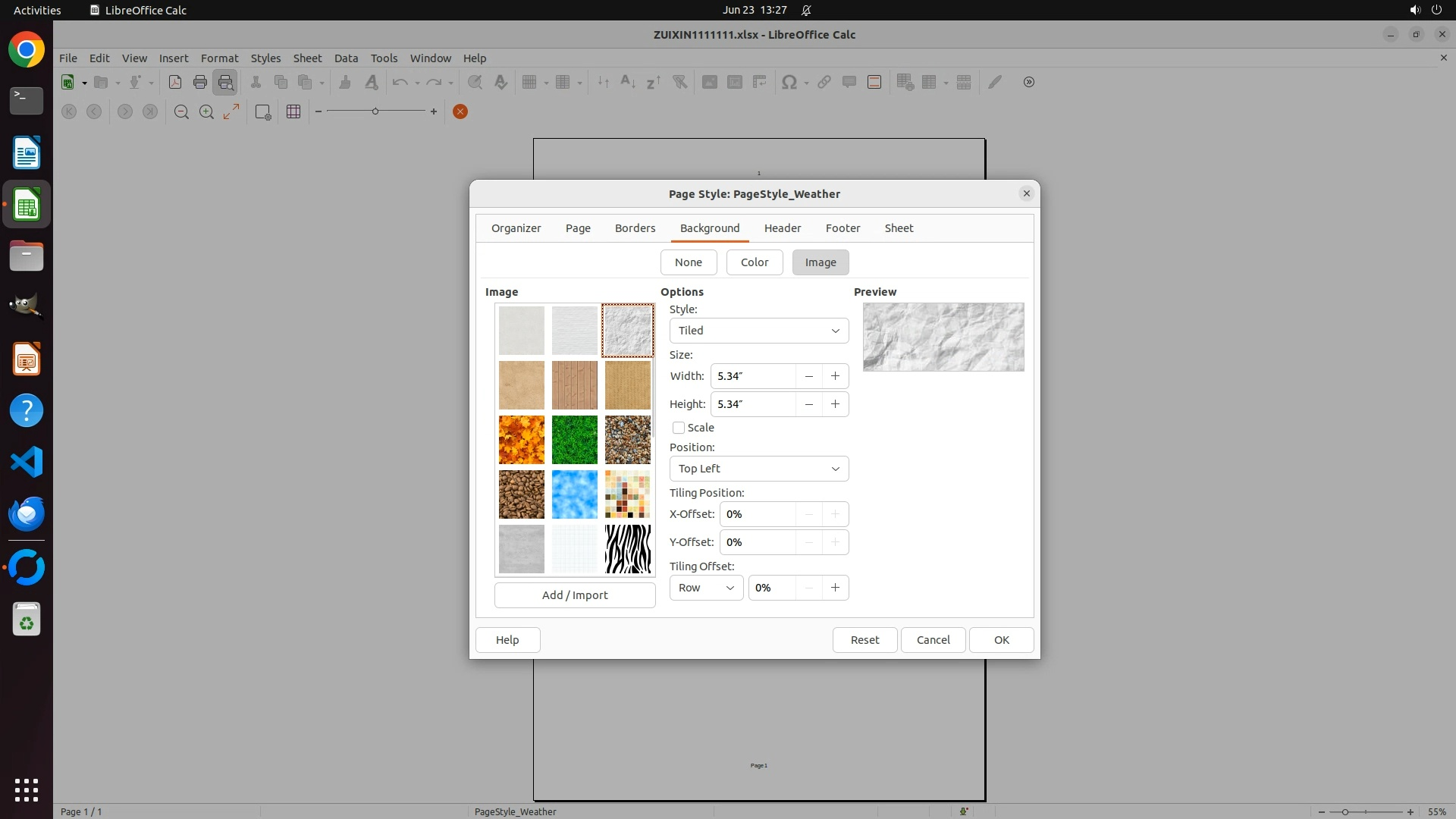Click the Export as PDF toolbar icon

click(175, 83)
